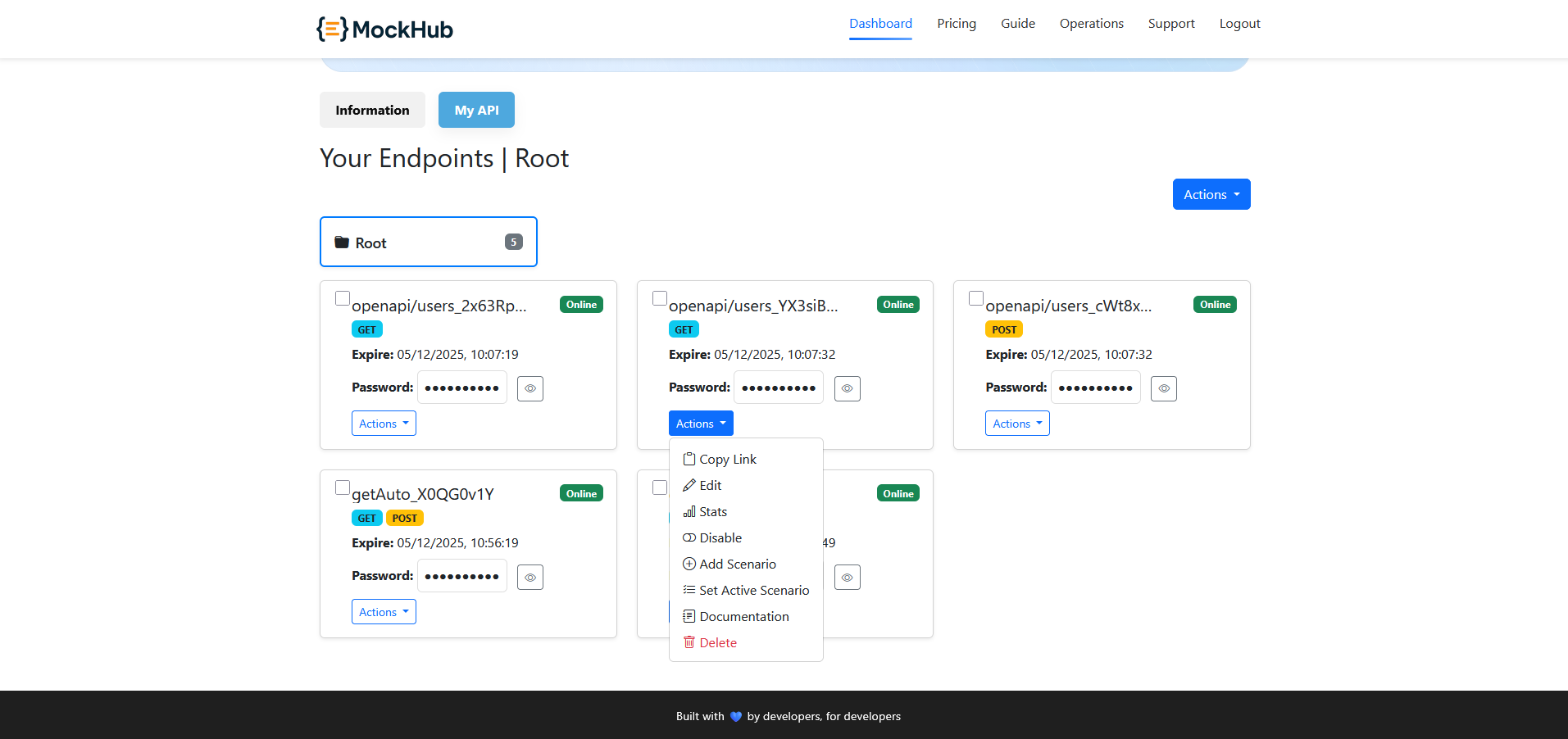Viewport: 1568px width, 739px height.
Task: Open the Operations menu item
Action: click(x=1091, y=24)
